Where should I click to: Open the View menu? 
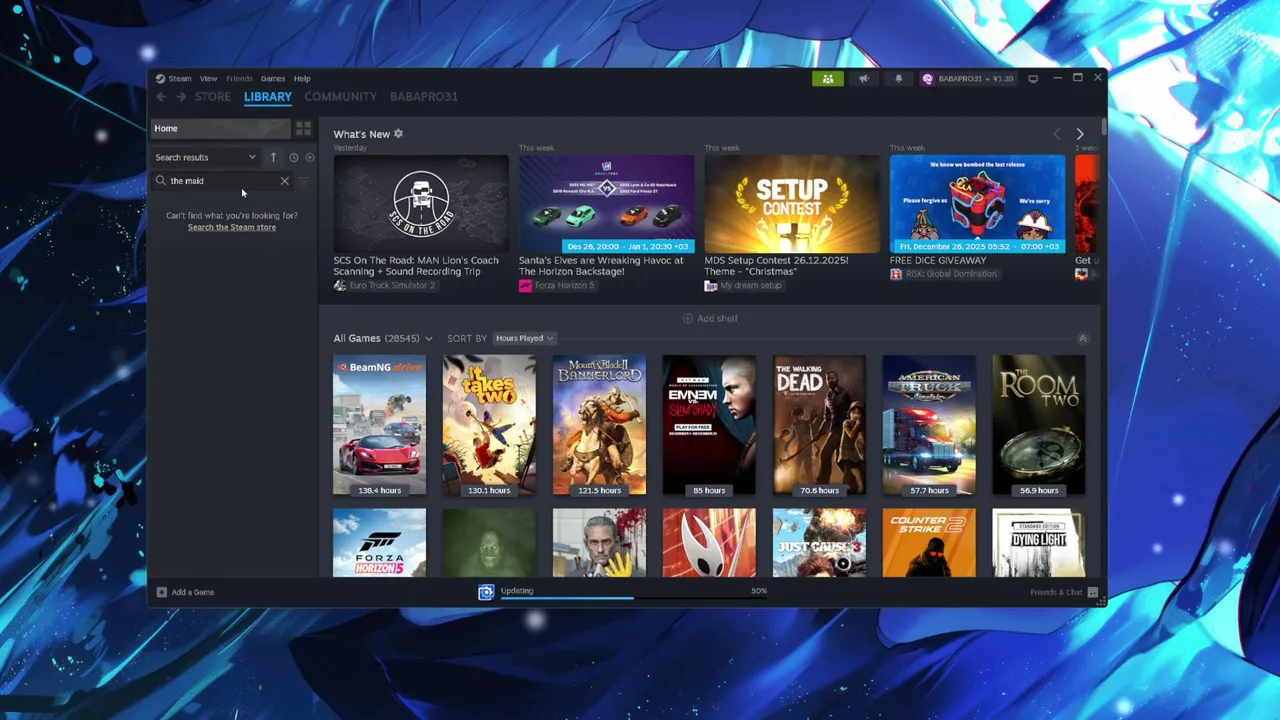point(208,78)
